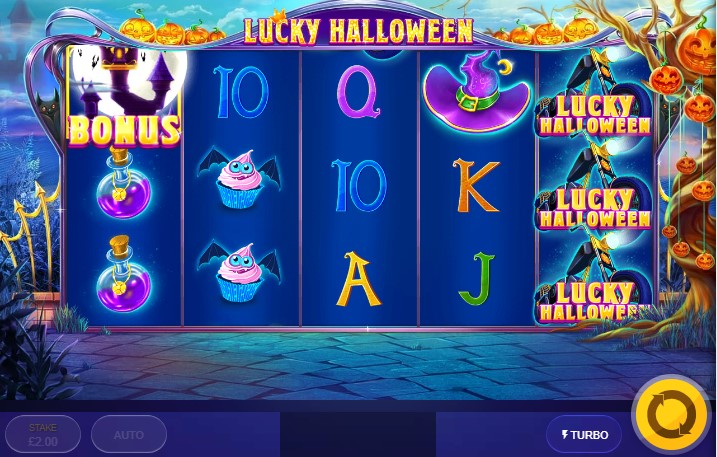Click the yellow spin button
The height and width of the screenshot is (457, 717).
click(x=672, y=415)
